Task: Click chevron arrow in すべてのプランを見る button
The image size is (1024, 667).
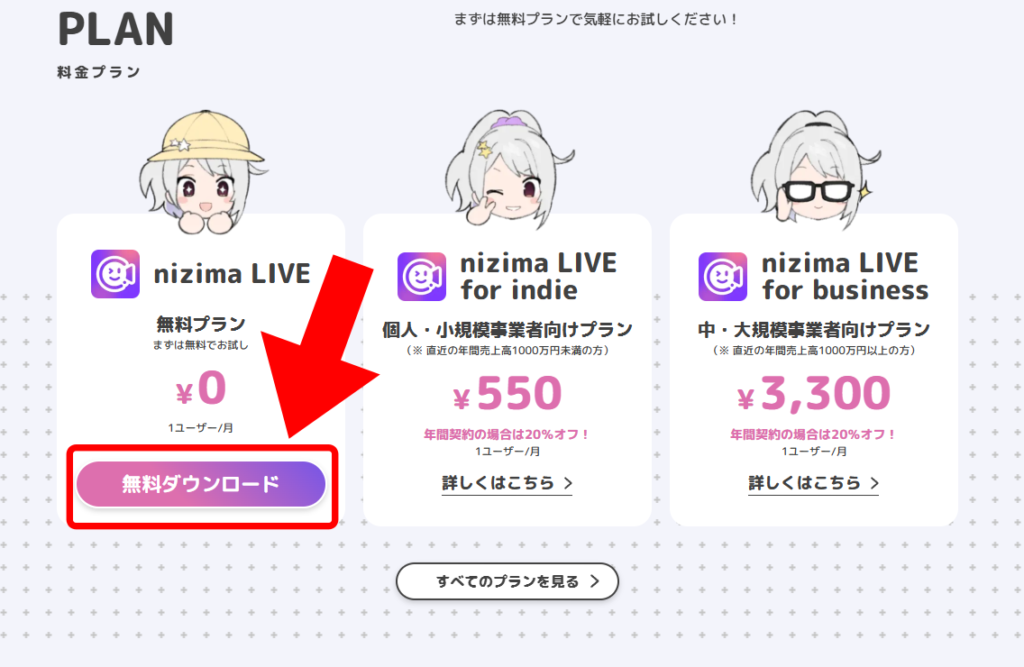Action: [594, 581]
